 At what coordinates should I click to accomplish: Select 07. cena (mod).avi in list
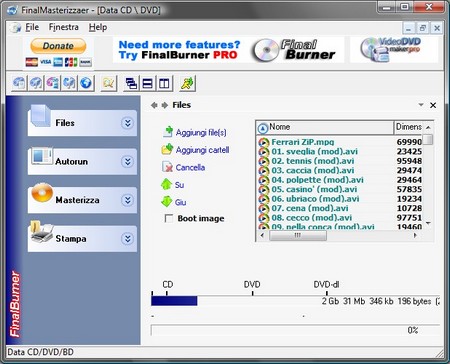point(310,208)
